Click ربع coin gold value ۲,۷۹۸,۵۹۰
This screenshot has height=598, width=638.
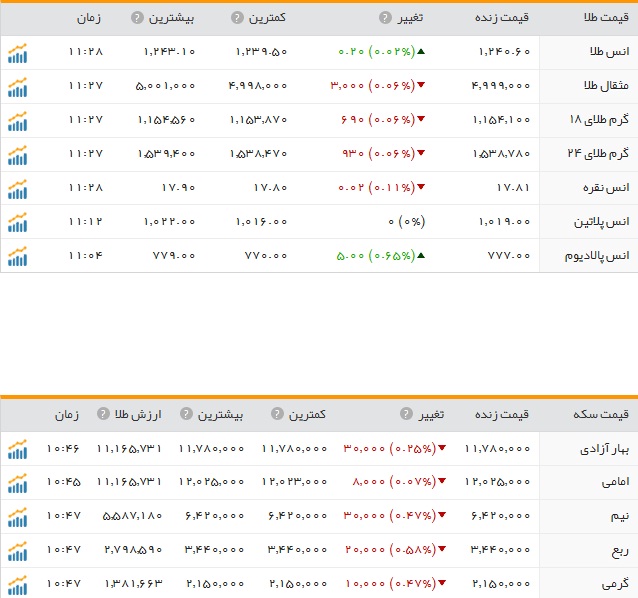pyautogui.click(x=133, y=550)
